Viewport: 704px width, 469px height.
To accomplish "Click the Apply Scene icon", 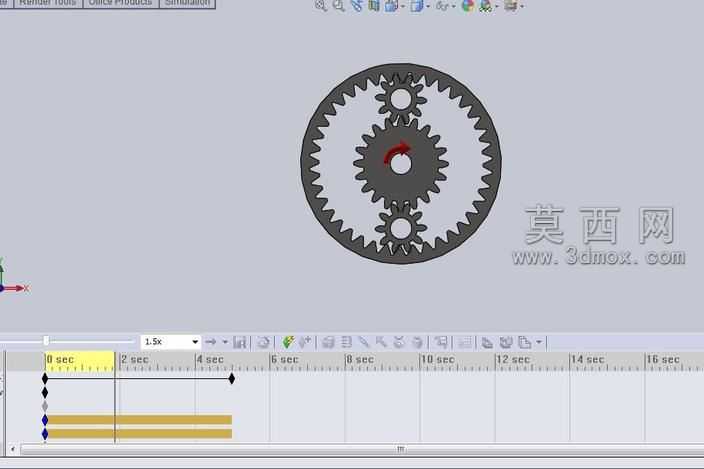I will tap(486, 5).
